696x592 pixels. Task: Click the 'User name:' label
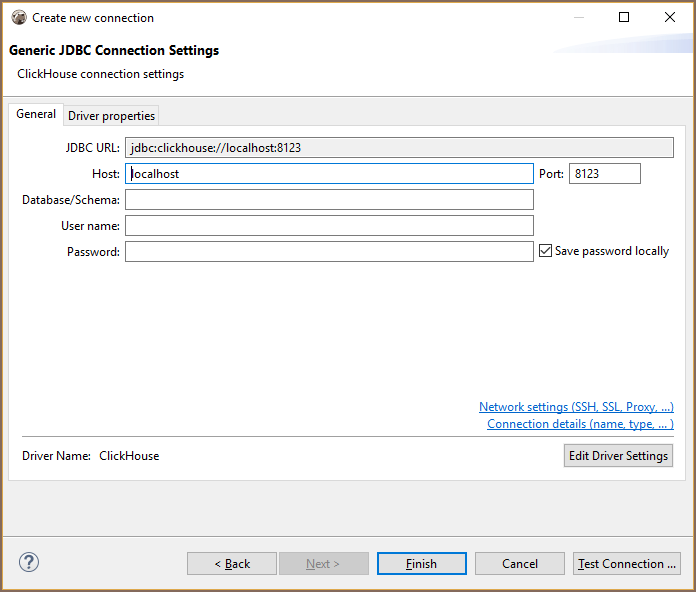91,226
